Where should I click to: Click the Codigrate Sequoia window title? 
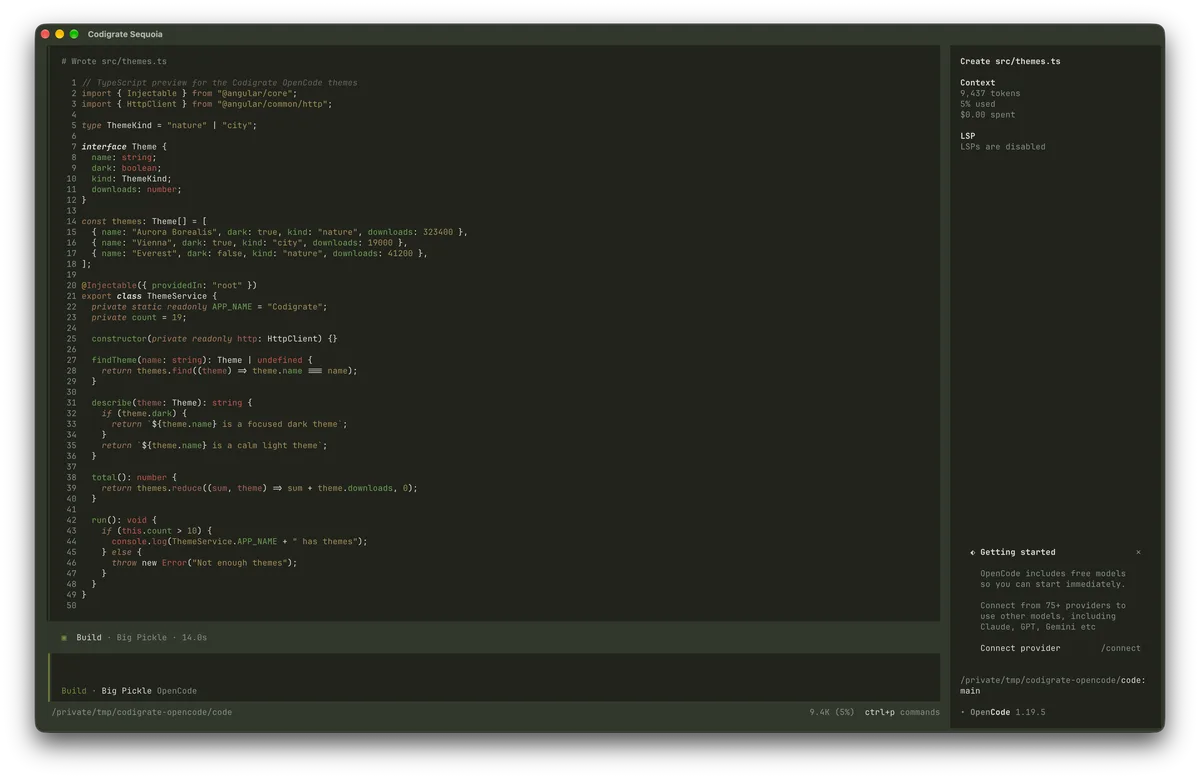pos(125,34)
